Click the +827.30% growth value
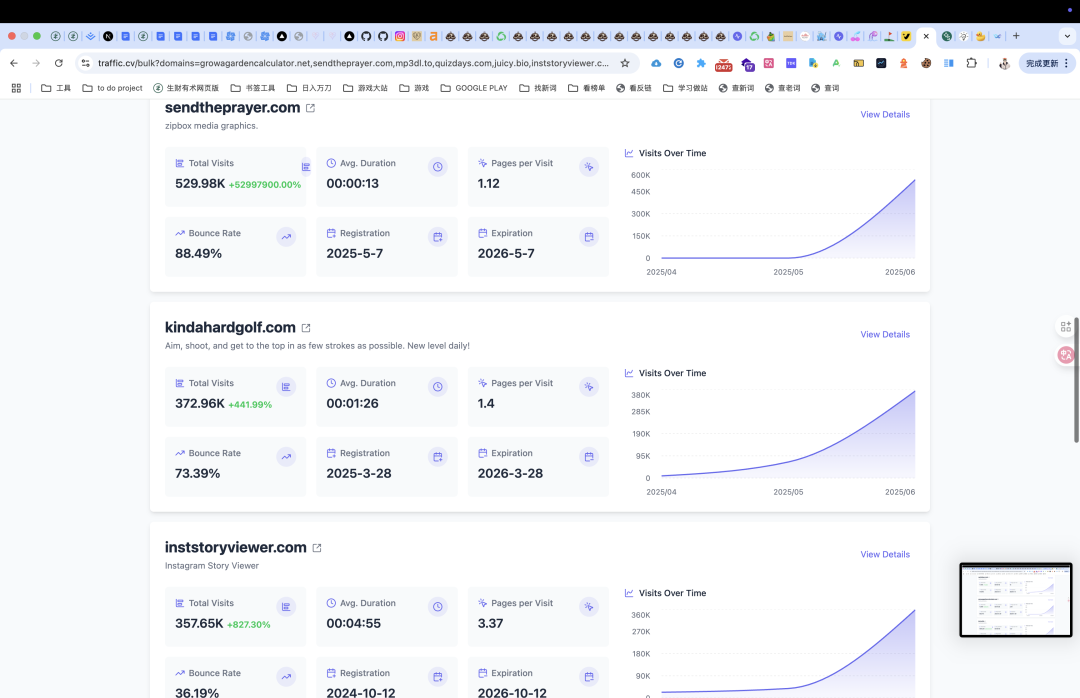The width and height of the screenshot is (1080, 698). pyautogui.click(x=249, y=624)
